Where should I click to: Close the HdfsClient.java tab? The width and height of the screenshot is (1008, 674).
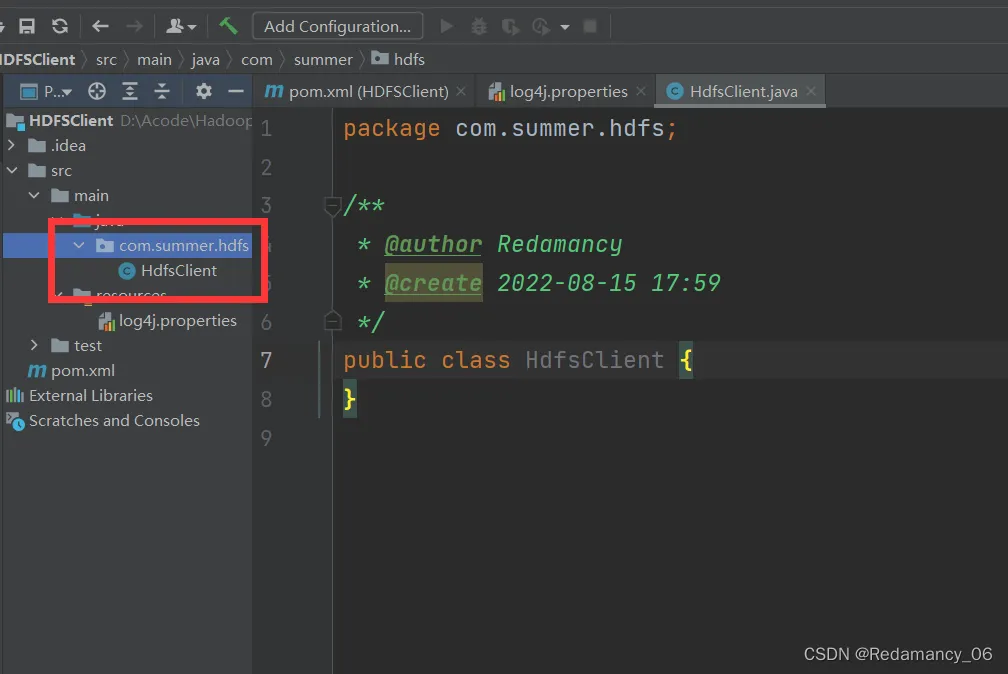tap(811, 92)
